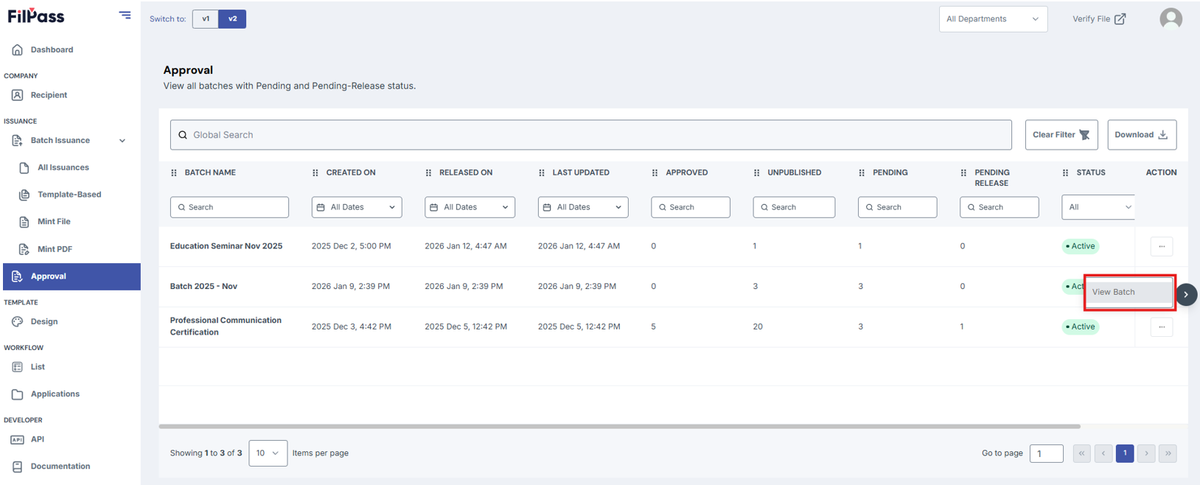Select the Approval sidebar item
Viewport: 1200px width, 485px height.
pos(72,276)
